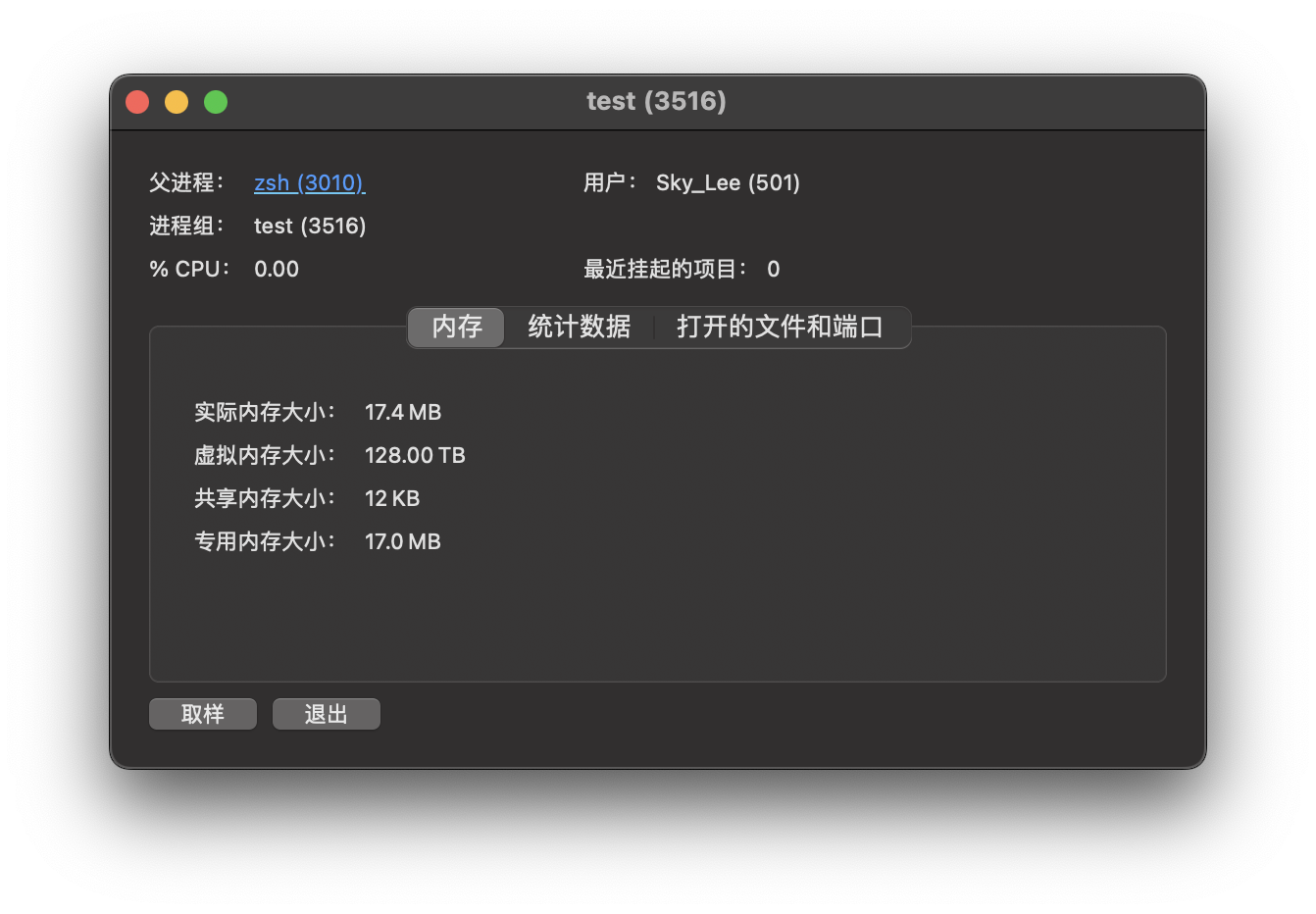The width and height of the screenshot is (1316, 914).
Task: Click the 进程组 value test (3516)
Action: click(x=310, y=227)
